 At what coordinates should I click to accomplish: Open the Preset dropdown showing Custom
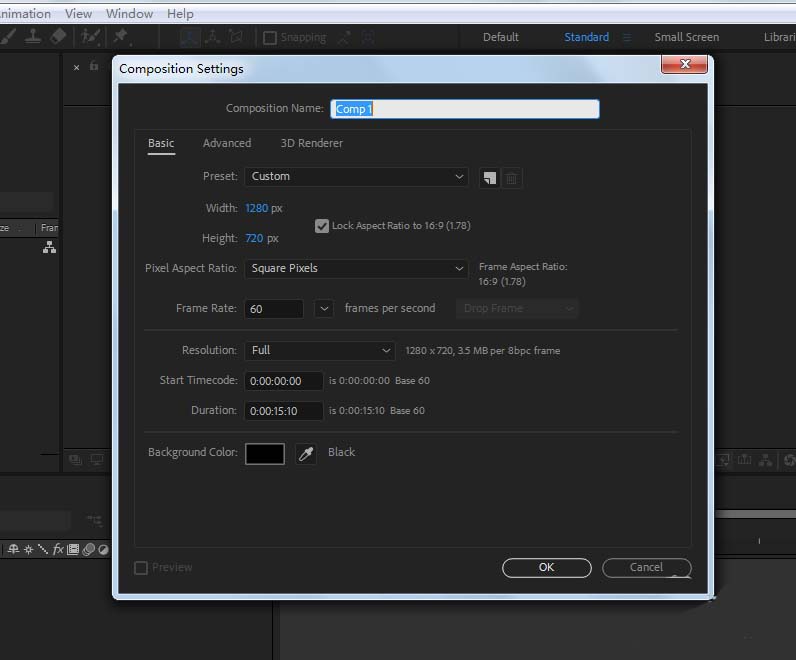pos(356,177)
